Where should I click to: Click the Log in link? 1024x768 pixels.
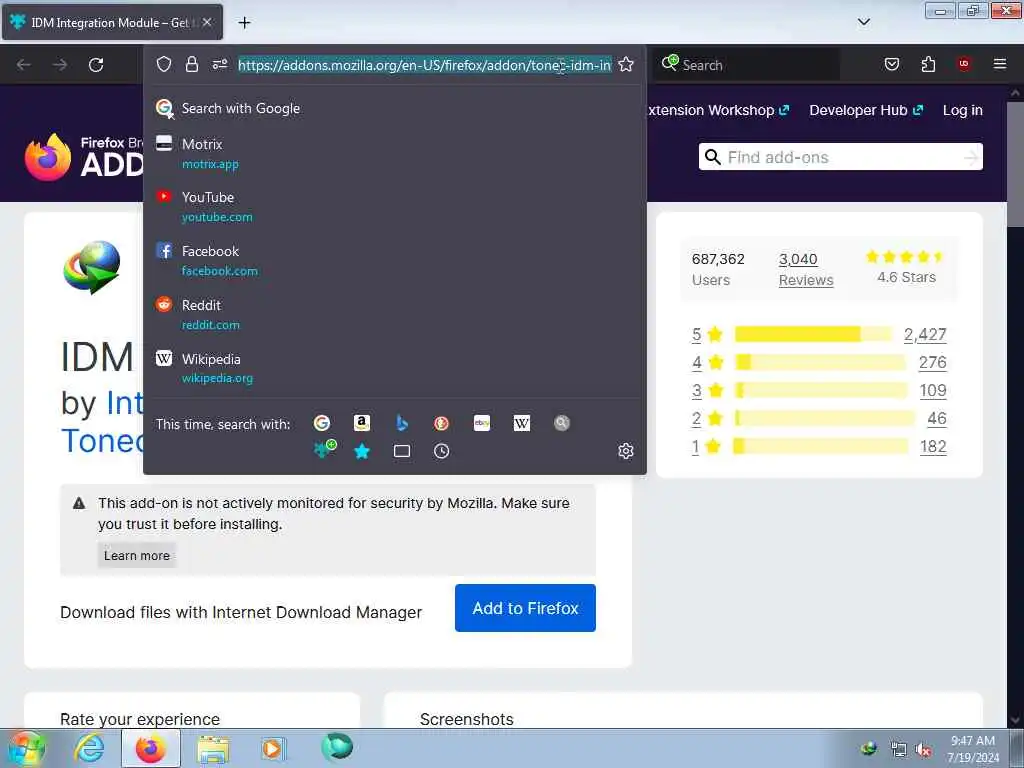pyautogui.click(x=963, y=110)
